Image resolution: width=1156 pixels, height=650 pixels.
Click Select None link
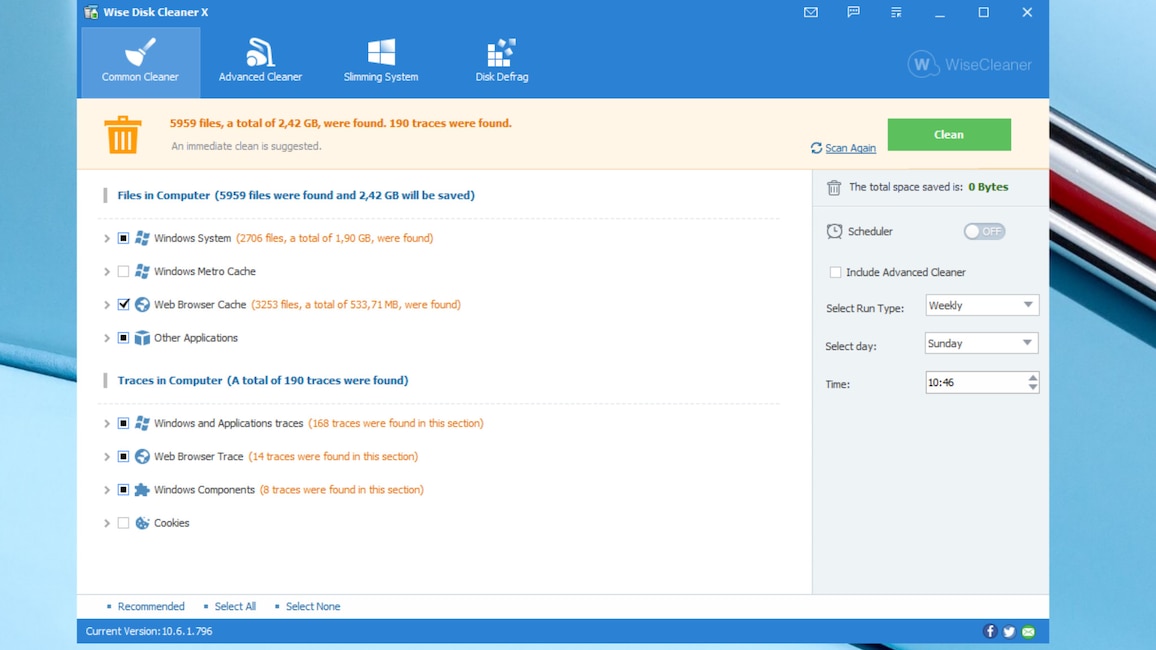(313, 607)
